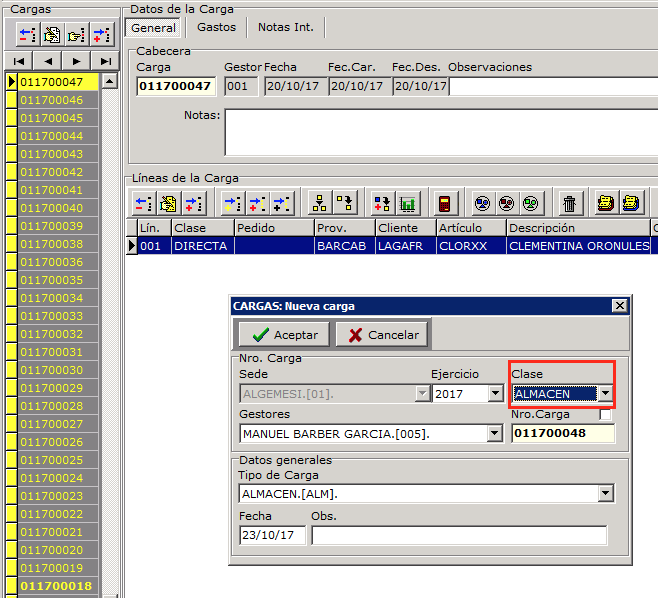This screenshot has height=598, width=658.
Task: Toggle the Nro.Carga checkbox
Action: pos(604,414)
